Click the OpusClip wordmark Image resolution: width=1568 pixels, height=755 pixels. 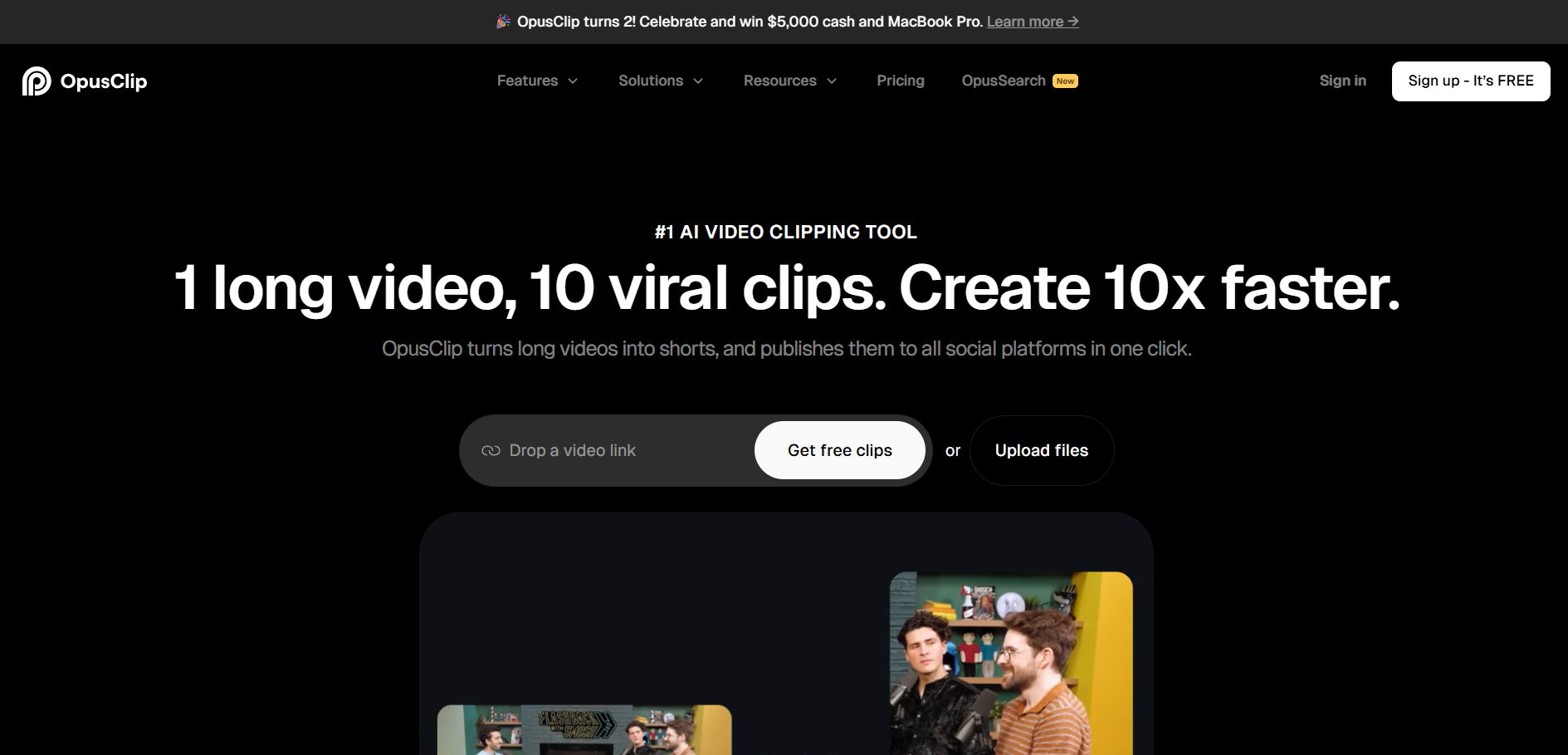[104, 81]
